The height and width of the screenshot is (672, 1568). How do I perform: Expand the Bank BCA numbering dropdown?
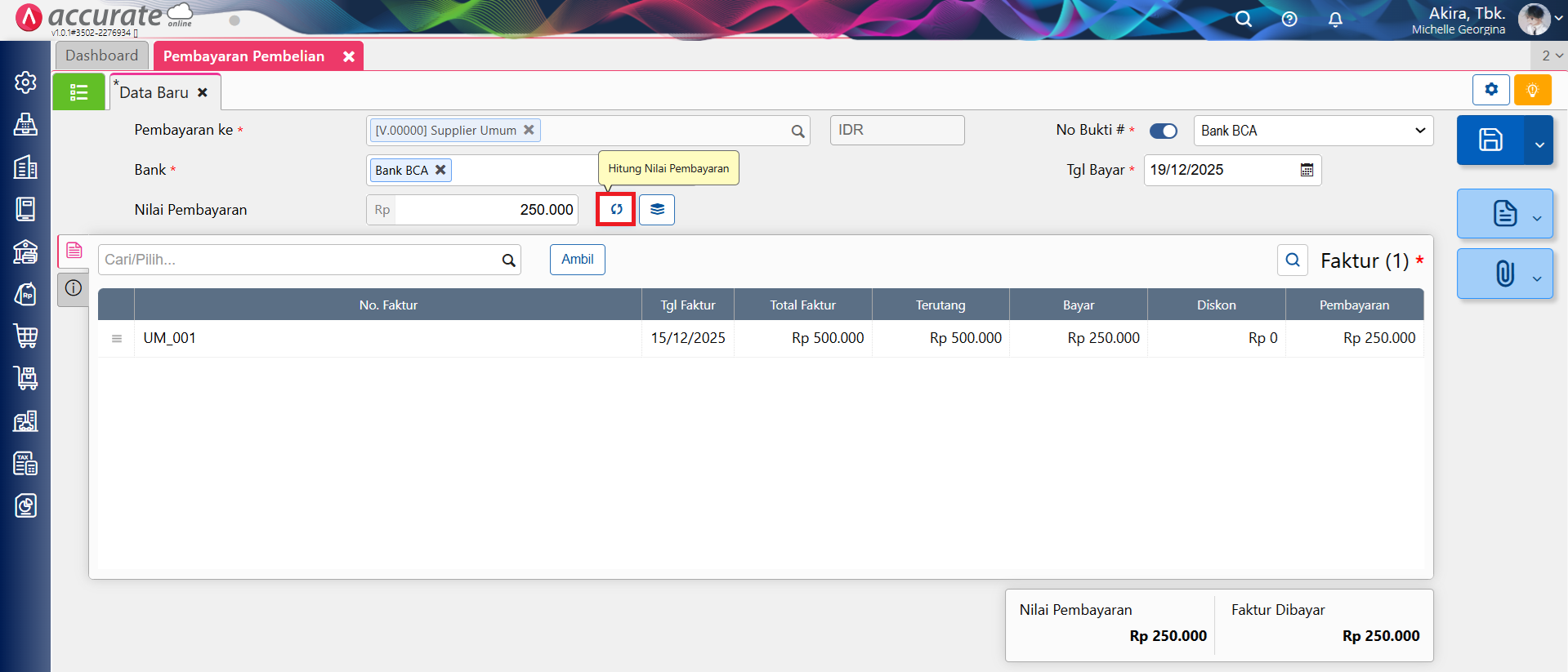pyautogui.click(x=1419, y=131)
